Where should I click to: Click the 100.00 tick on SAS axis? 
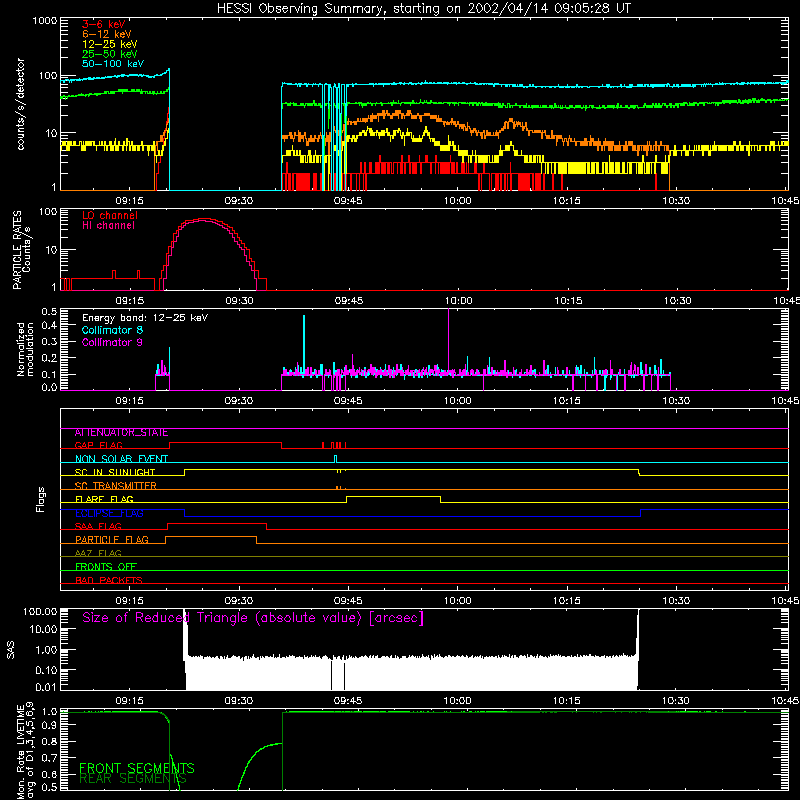40,611
